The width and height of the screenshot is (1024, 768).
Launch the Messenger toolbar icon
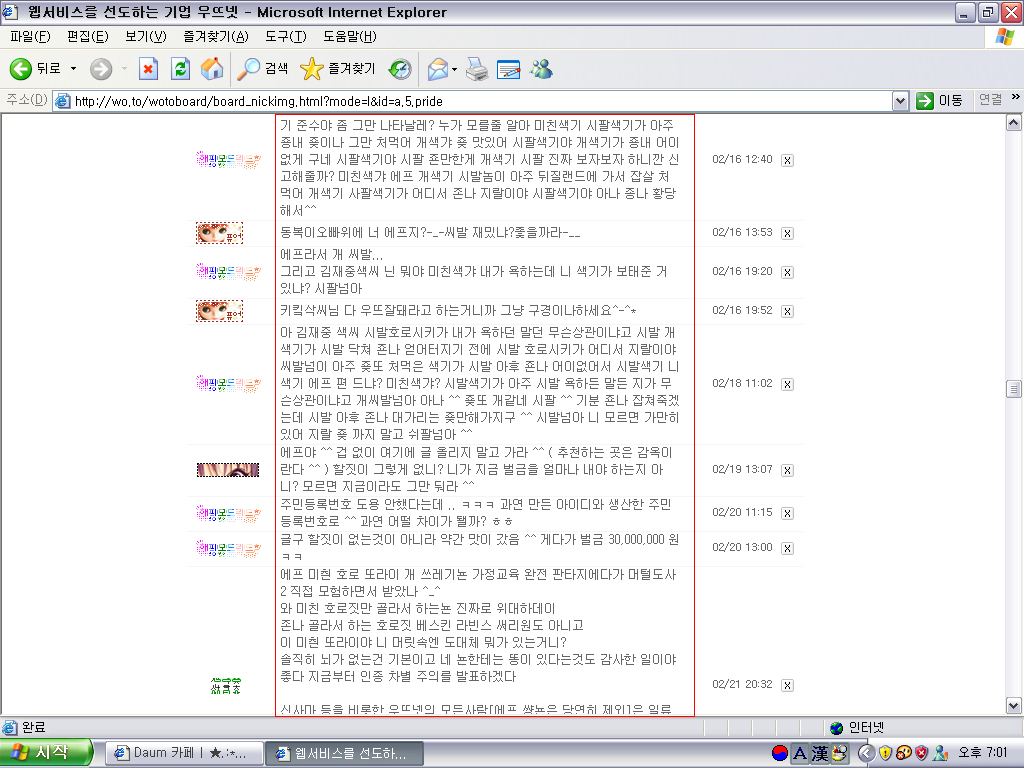coord(541,69)
